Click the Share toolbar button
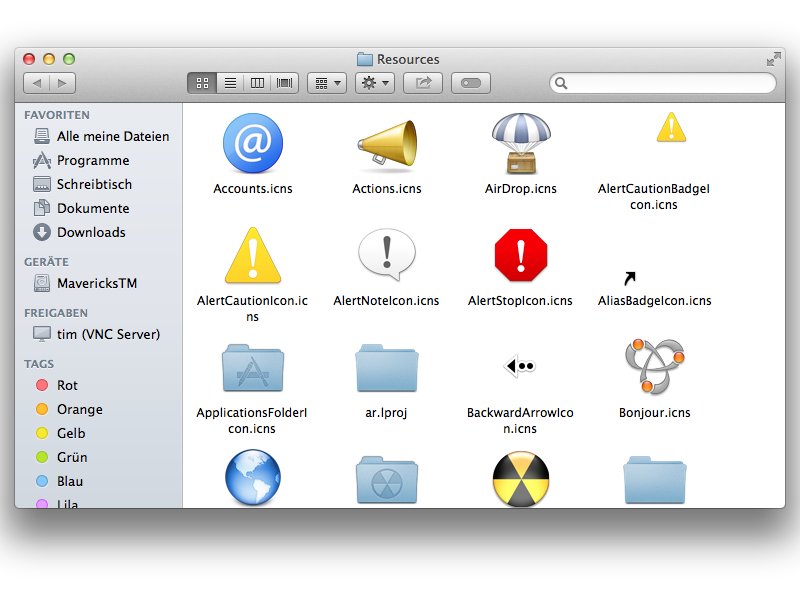 pyautogui.click(x=423, y=83)
